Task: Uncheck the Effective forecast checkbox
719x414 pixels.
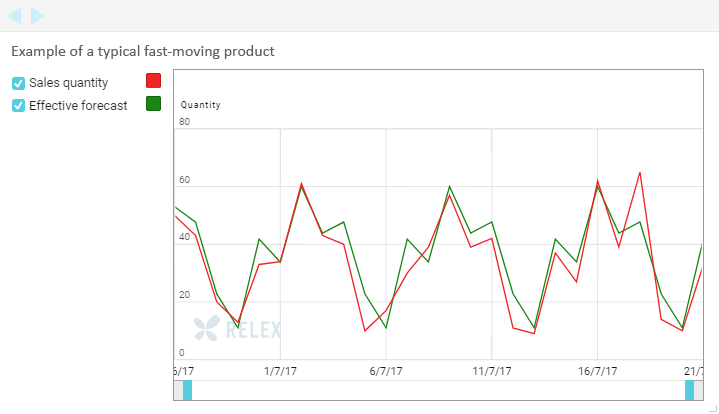Action: click(x=18, y=105)
